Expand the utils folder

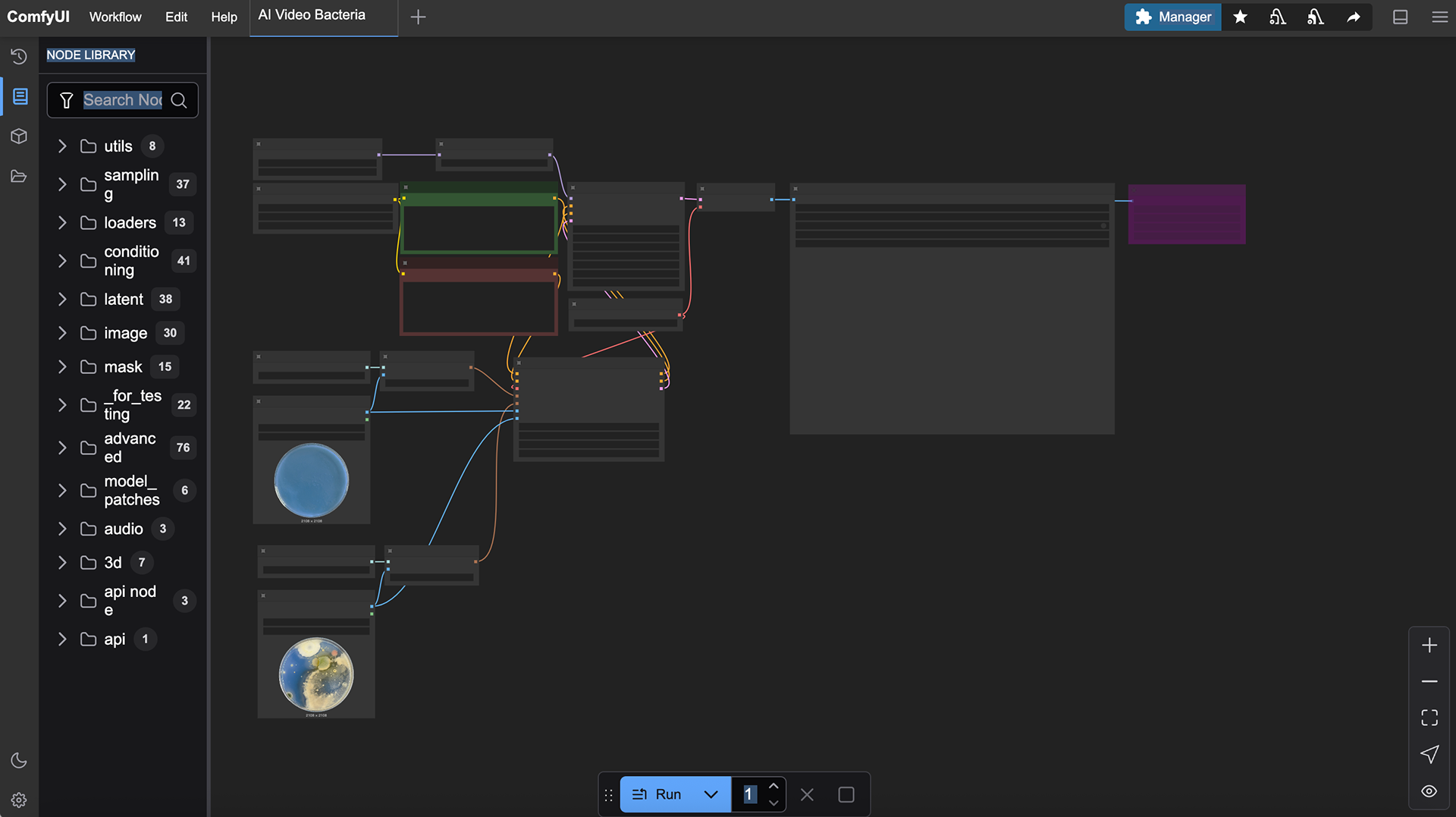point(62,146)
